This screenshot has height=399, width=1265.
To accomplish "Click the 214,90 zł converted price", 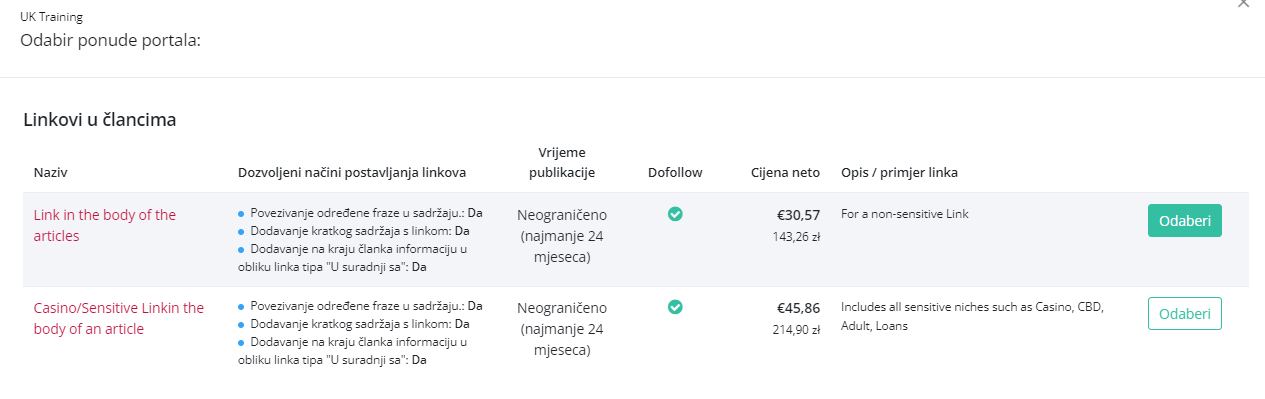I will [x=796, y=330].
